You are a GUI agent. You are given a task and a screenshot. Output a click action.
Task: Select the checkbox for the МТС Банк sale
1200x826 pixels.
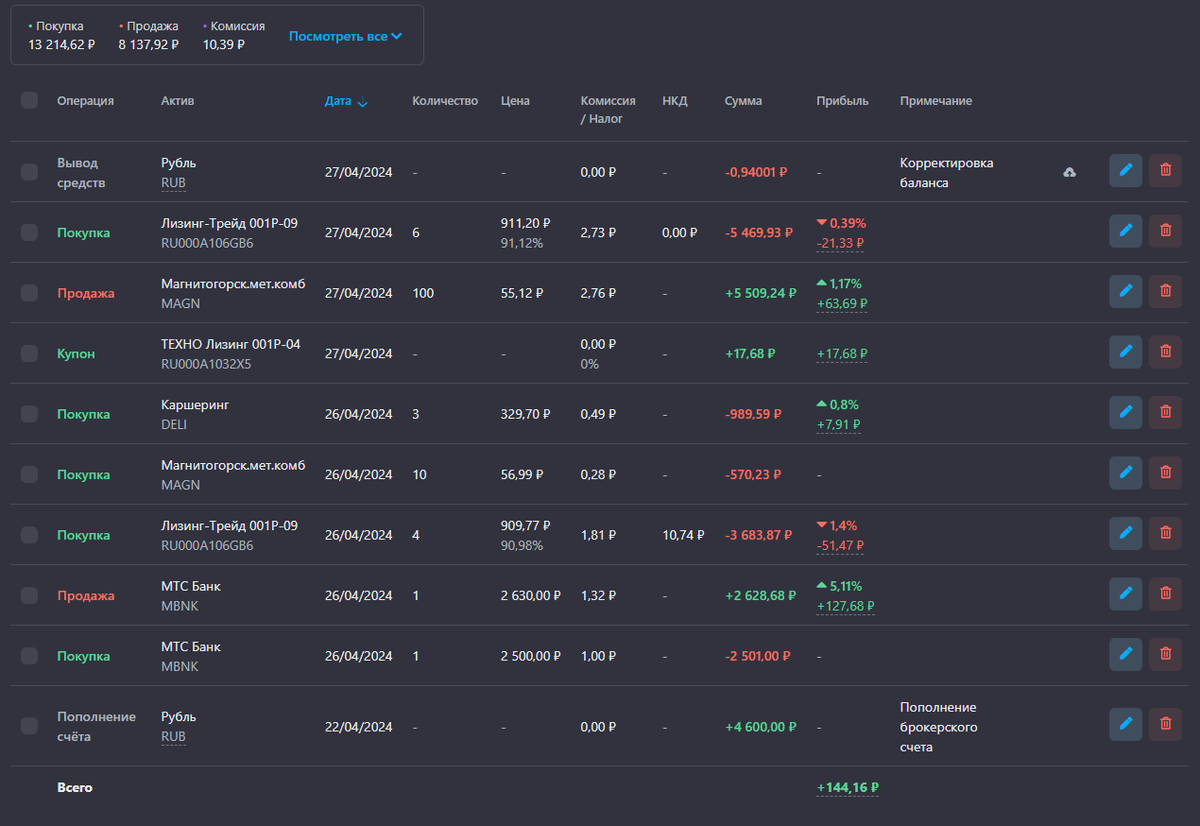[29, 595]
